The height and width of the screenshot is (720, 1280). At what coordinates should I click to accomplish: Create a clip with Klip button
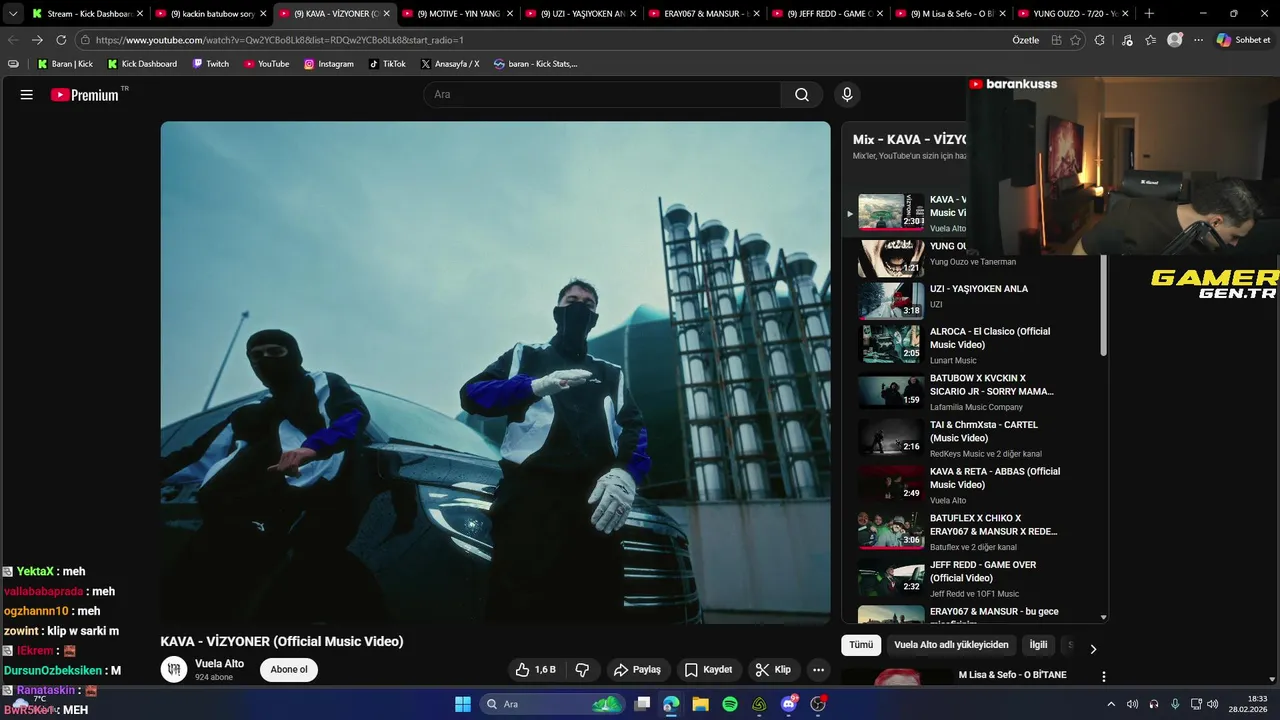click(x=773, y=670)
